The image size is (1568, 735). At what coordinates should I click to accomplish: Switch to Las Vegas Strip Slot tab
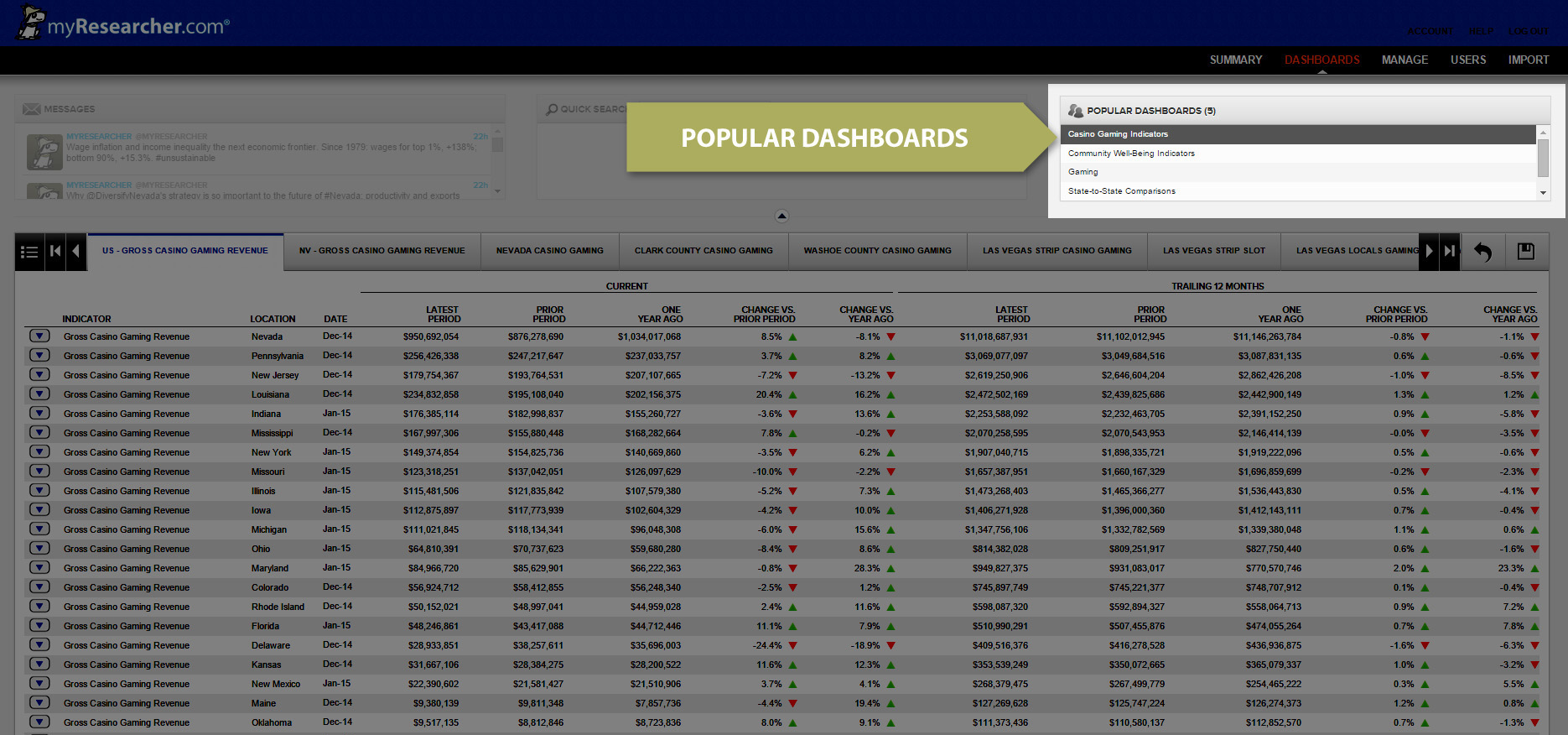click(x=1214, y=251)
